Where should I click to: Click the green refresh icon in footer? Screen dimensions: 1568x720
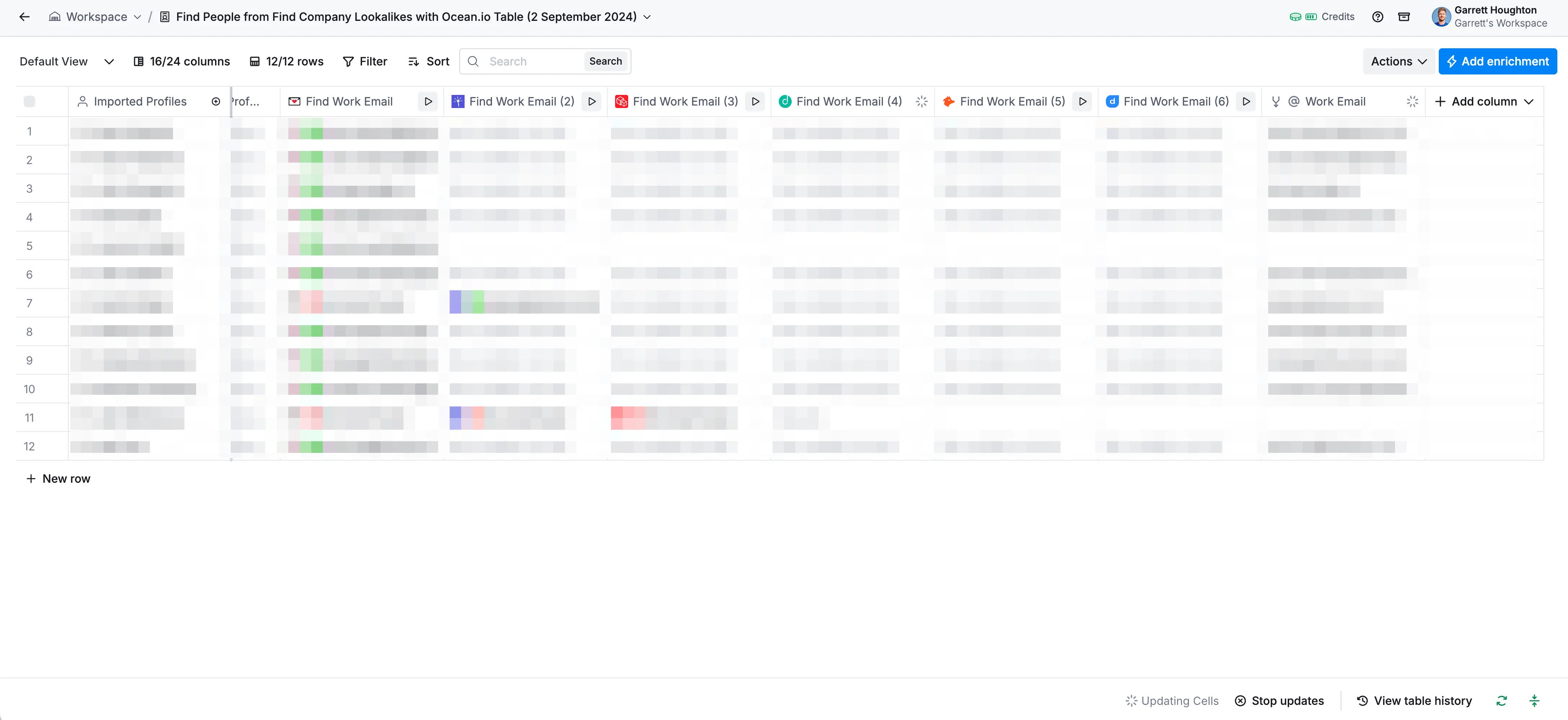(x=1501, y=700)
